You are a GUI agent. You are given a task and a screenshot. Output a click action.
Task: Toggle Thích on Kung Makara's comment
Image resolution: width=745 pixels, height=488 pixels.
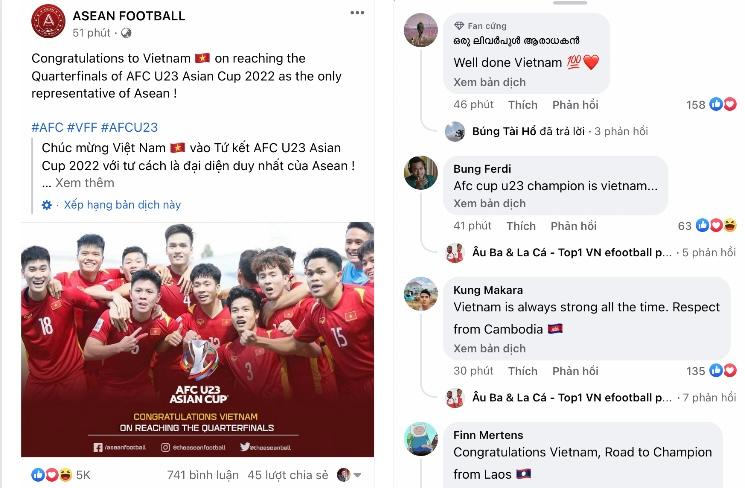pos(523,371)
